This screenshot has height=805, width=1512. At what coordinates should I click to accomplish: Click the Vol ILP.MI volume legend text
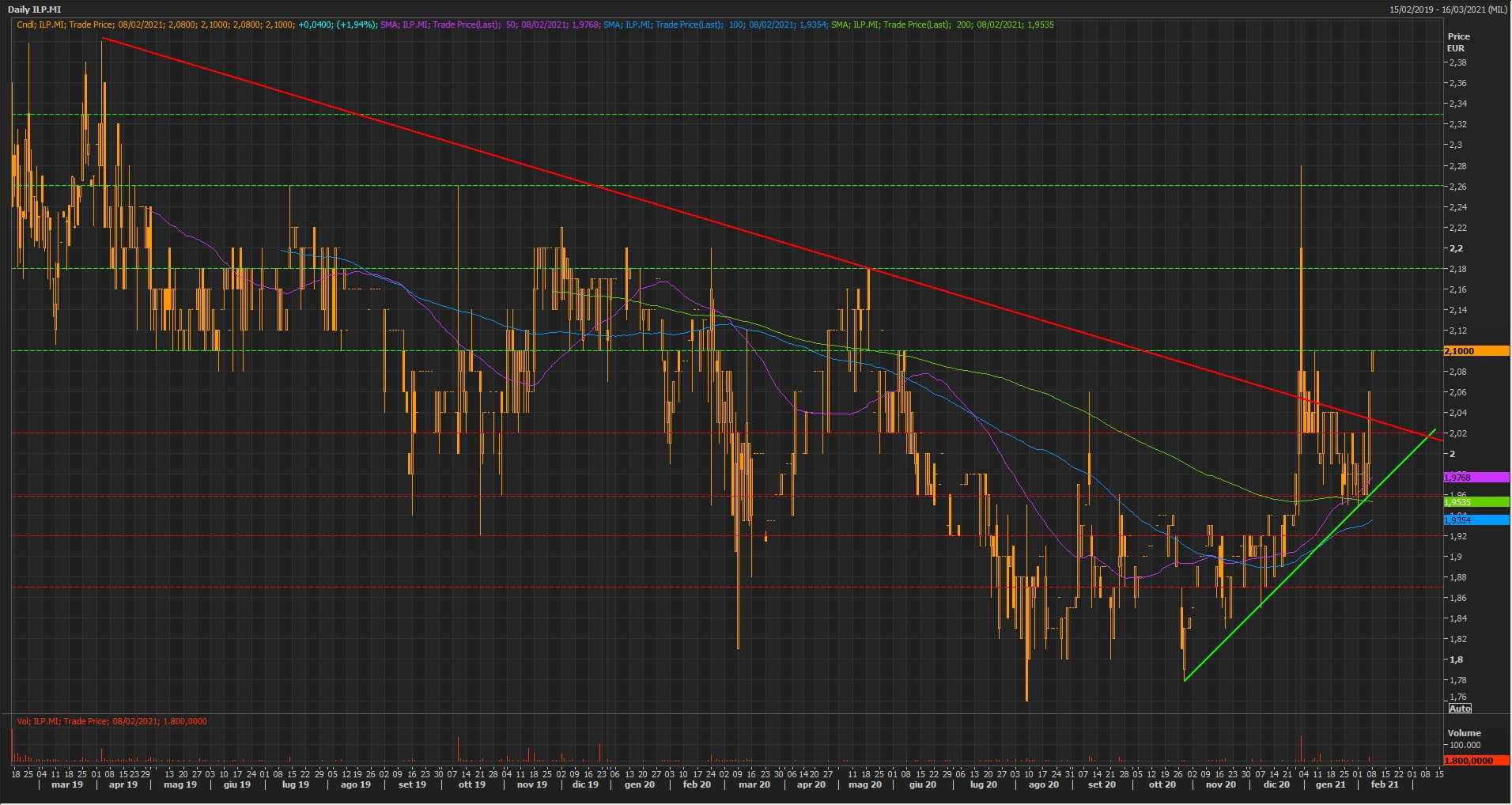pos(112,721)
